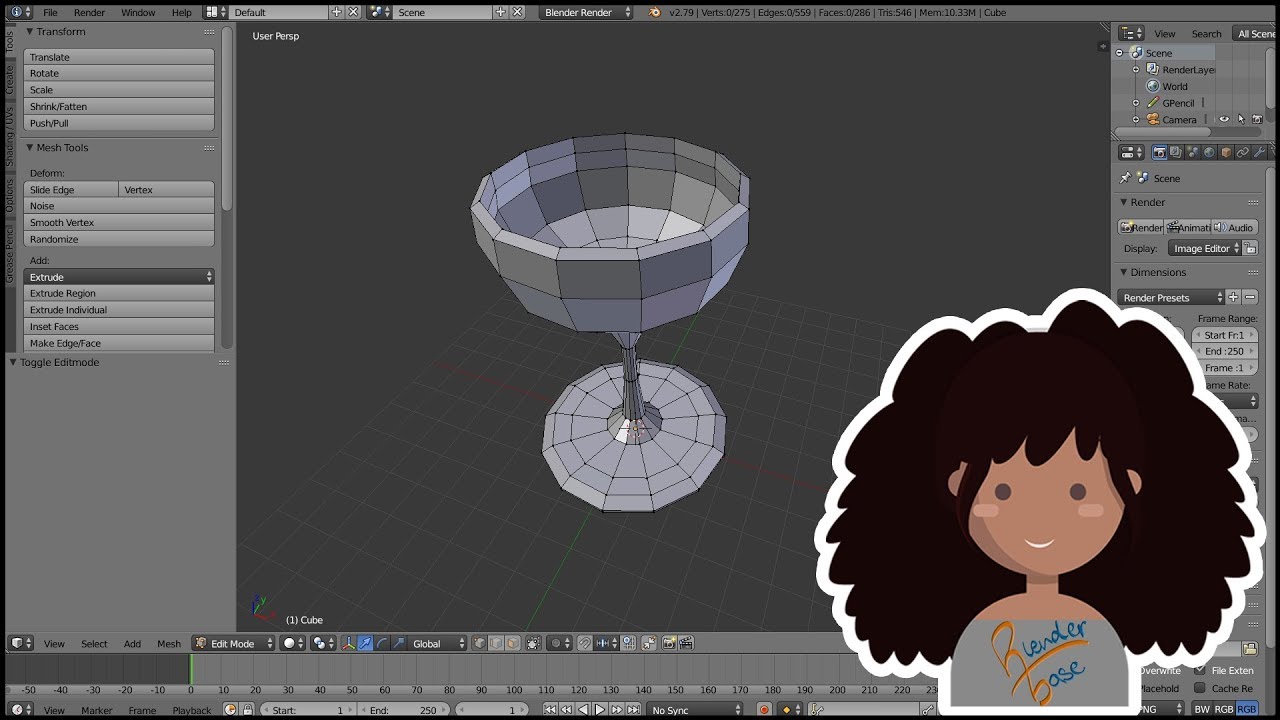Collapse the Dimensions panel
The height and width of the screenshot is (720, 1280).
[1124, 272]
